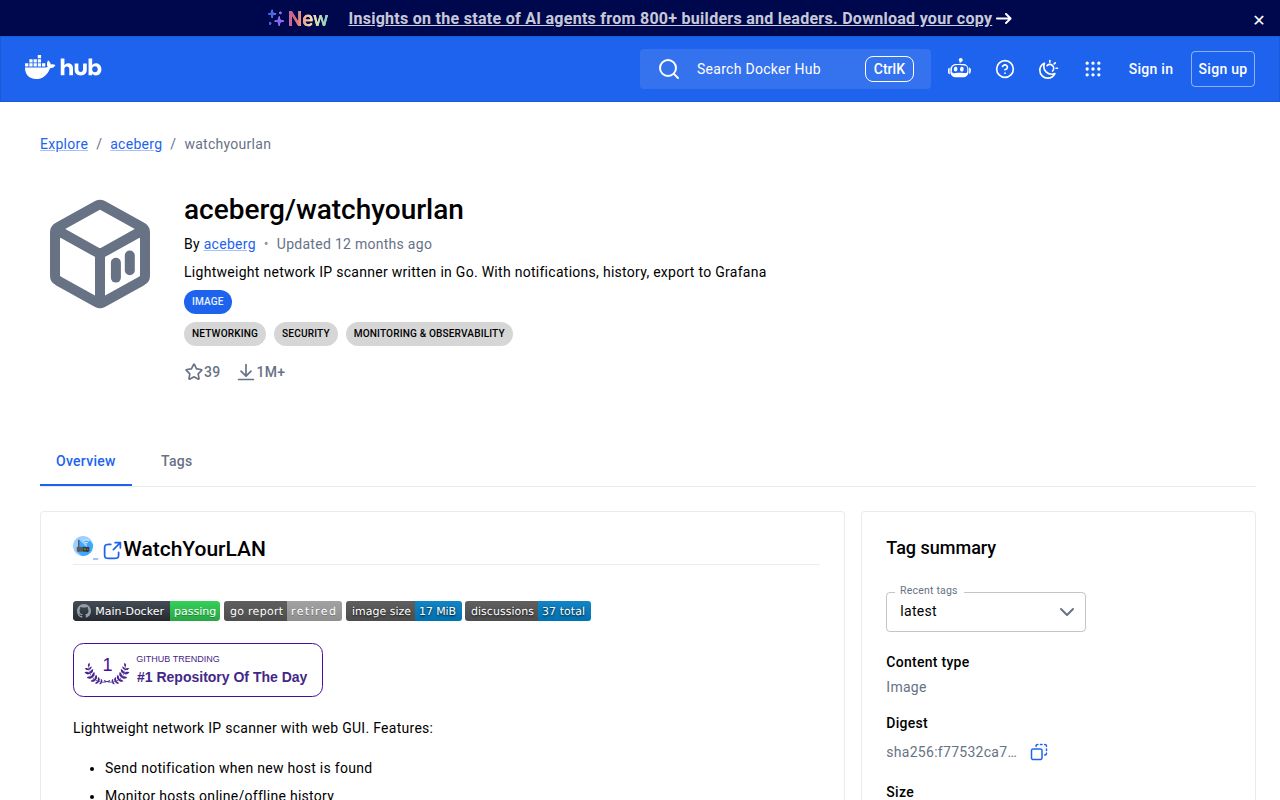Click the downloads 1M+ icon

246,372
